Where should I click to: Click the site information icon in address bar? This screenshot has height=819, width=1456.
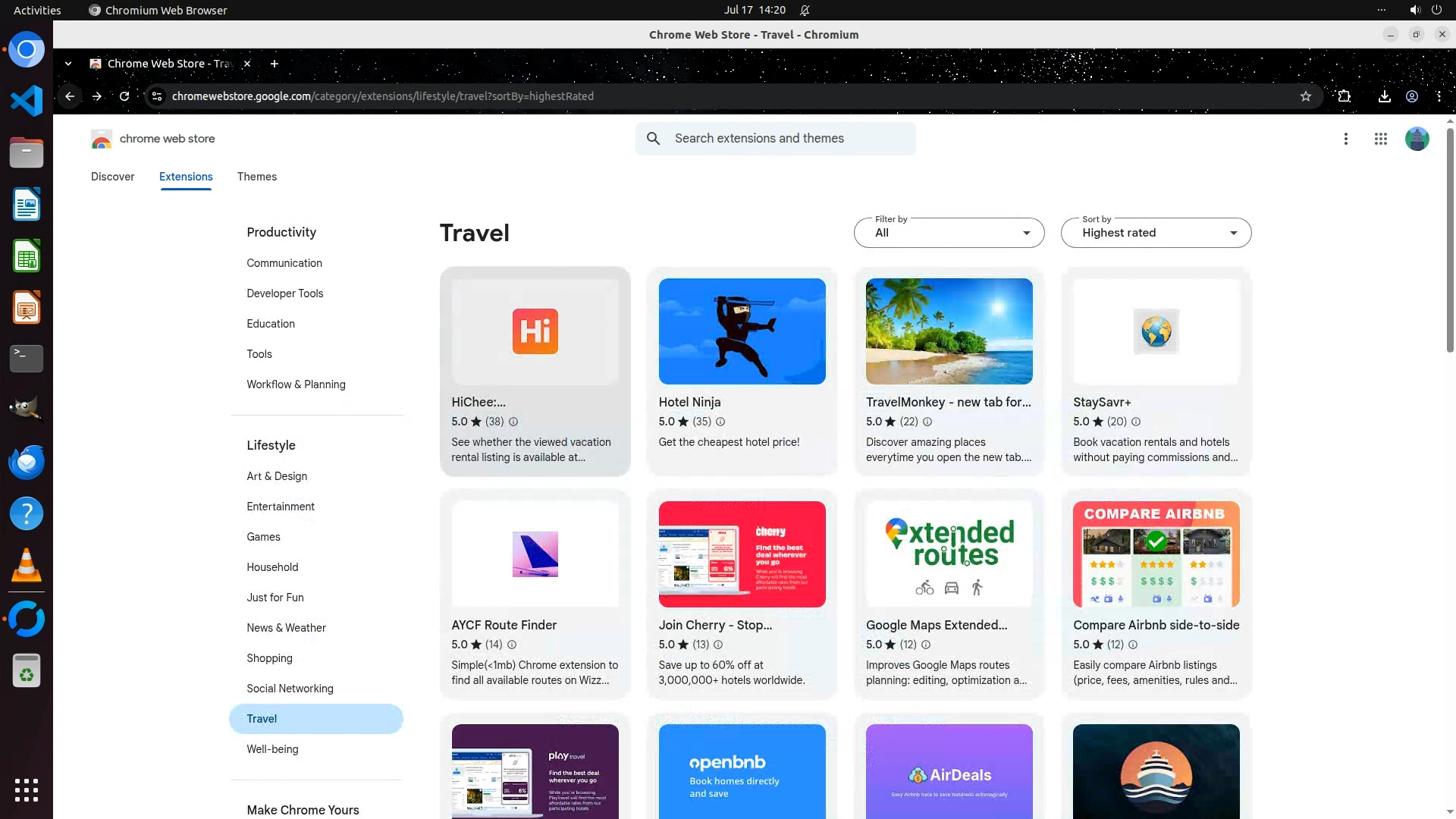(x=157, y=96)
